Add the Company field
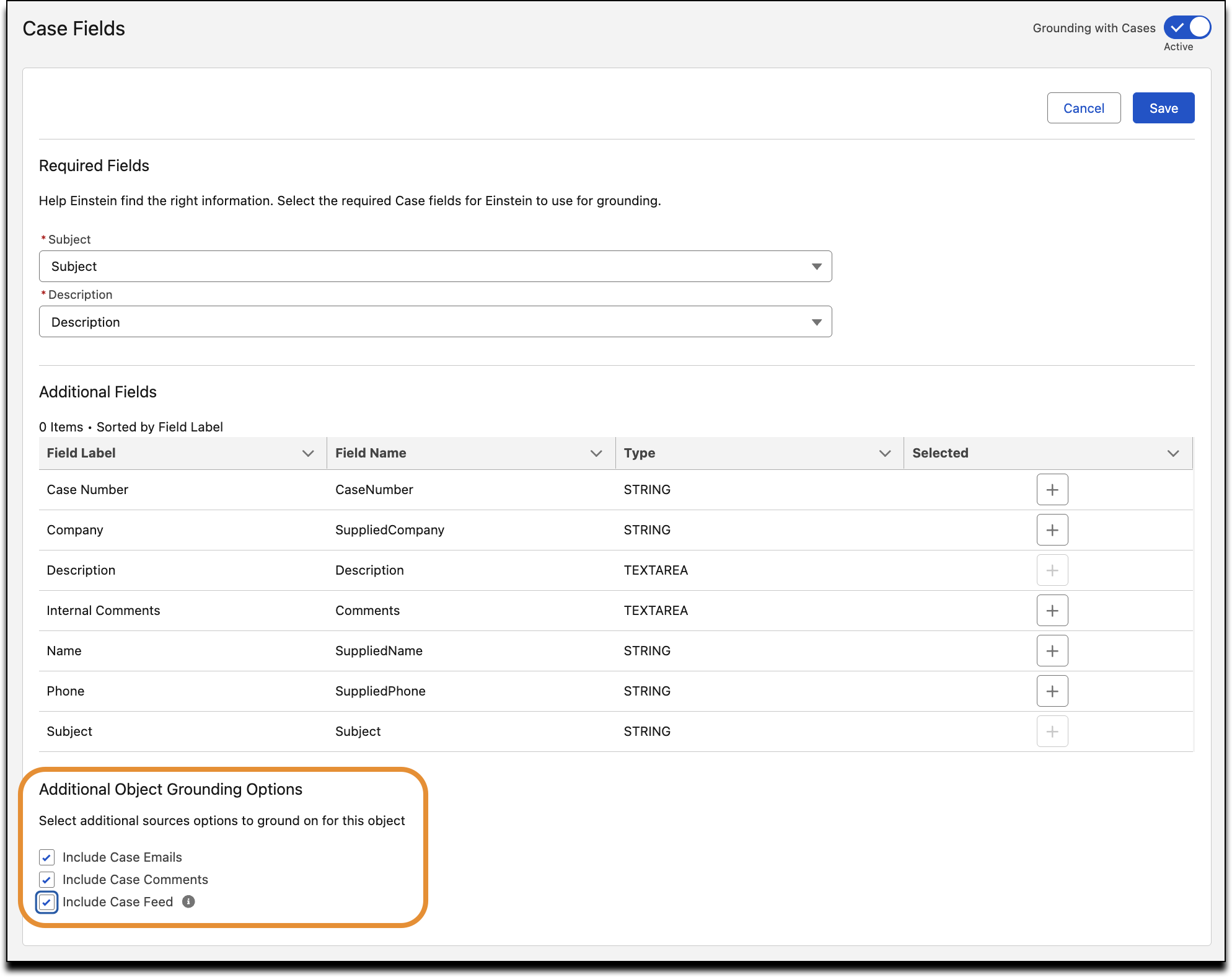This screenshot has width=1232, height=977. 1052,530
